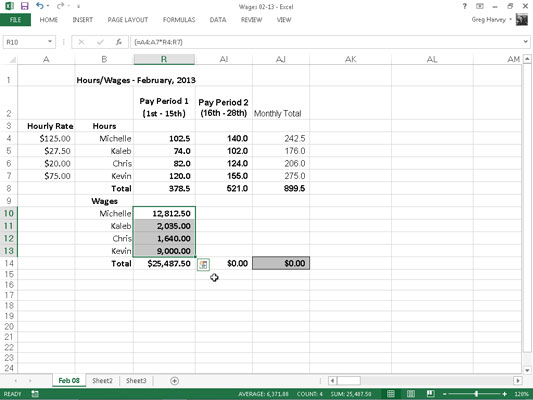Click the previous sheet navigation arrow
The width and height of the screenshot is (533, 400).
coord(15,381)
